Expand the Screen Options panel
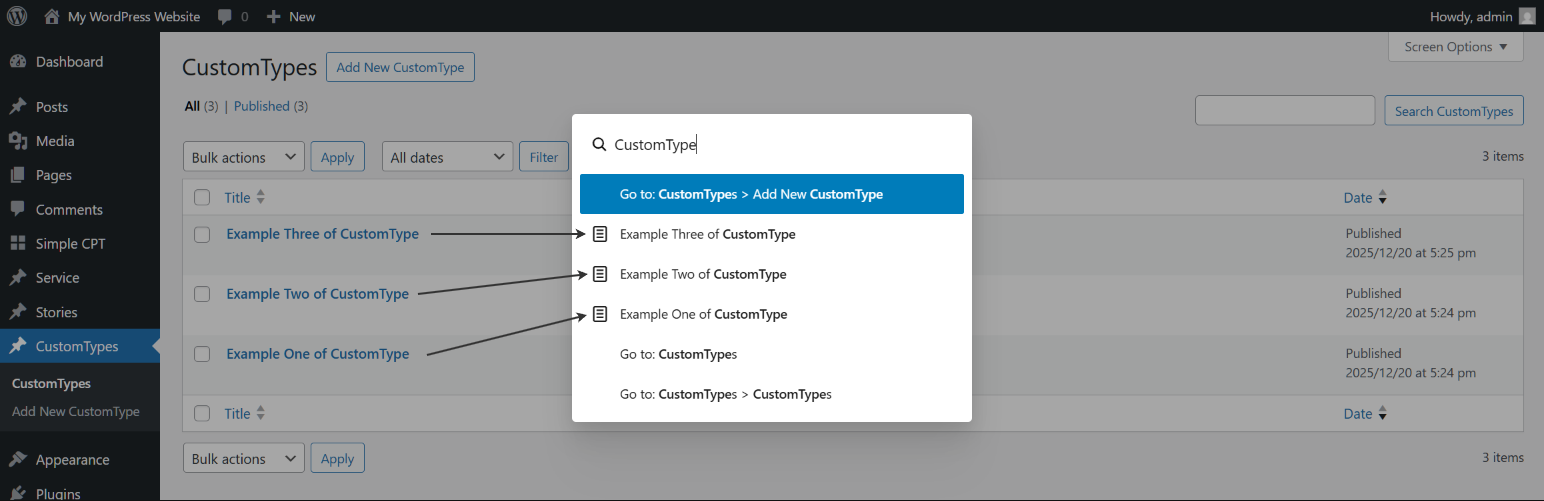The width and height of the screenshot is (1544, 501). pos(1455,47)
